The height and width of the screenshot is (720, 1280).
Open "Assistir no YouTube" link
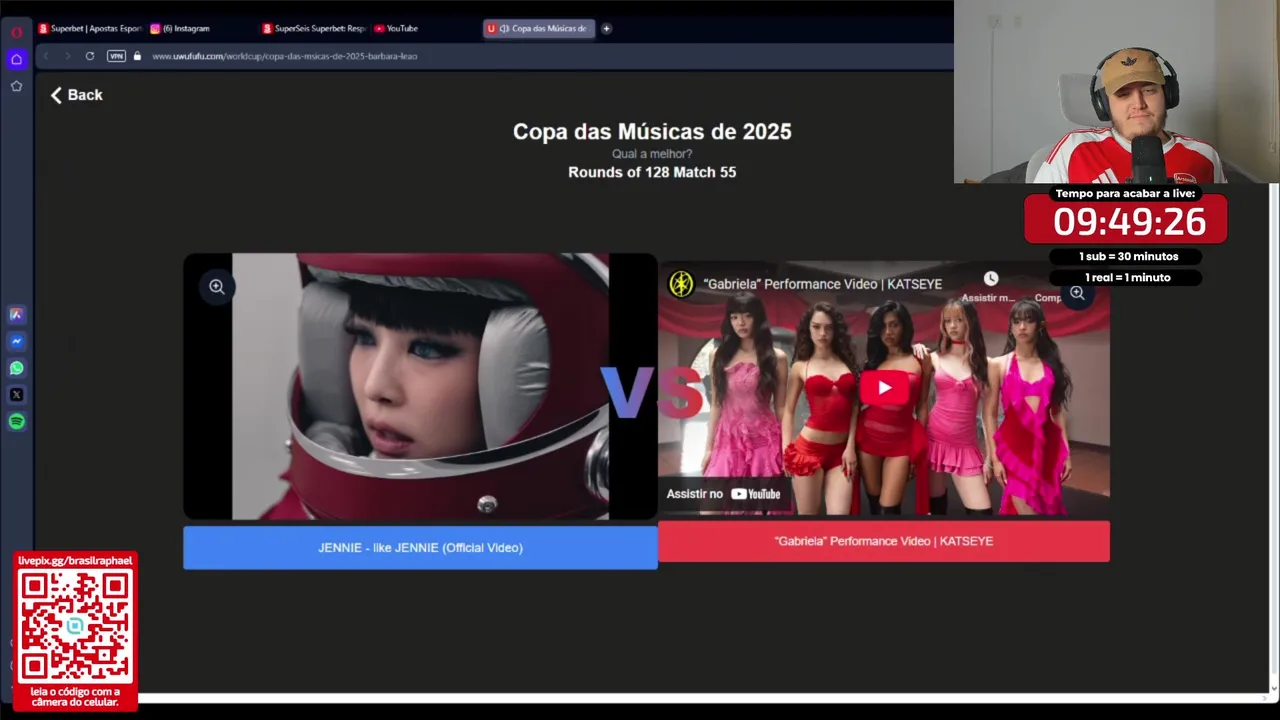(x=724, y=494)
